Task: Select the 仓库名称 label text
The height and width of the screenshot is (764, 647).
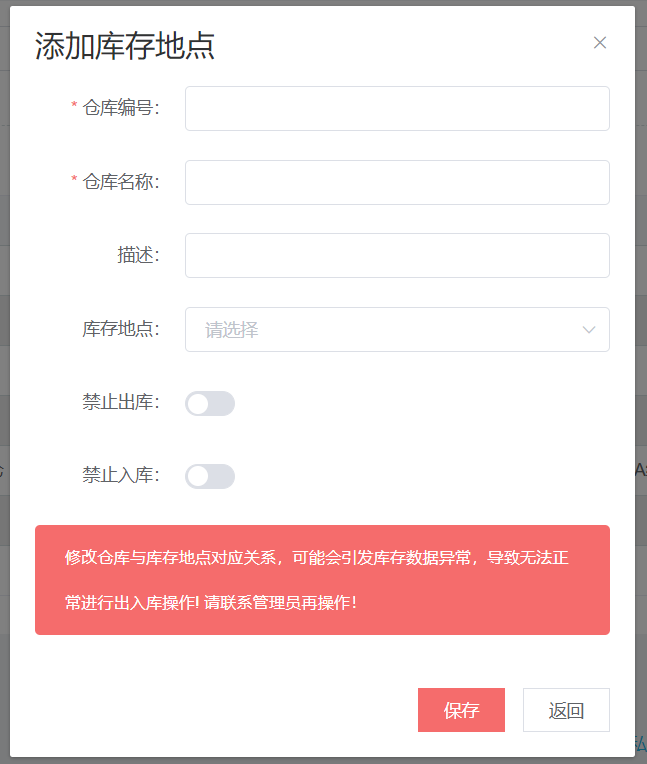Action: [121, 182]
